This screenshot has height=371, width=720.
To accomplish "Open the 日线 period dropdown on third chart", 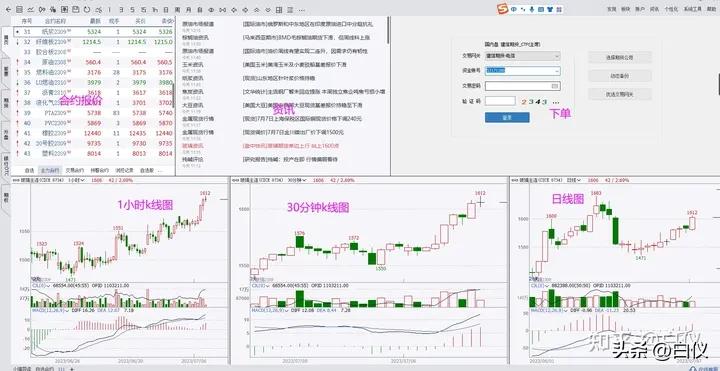I will pos(574,180).
